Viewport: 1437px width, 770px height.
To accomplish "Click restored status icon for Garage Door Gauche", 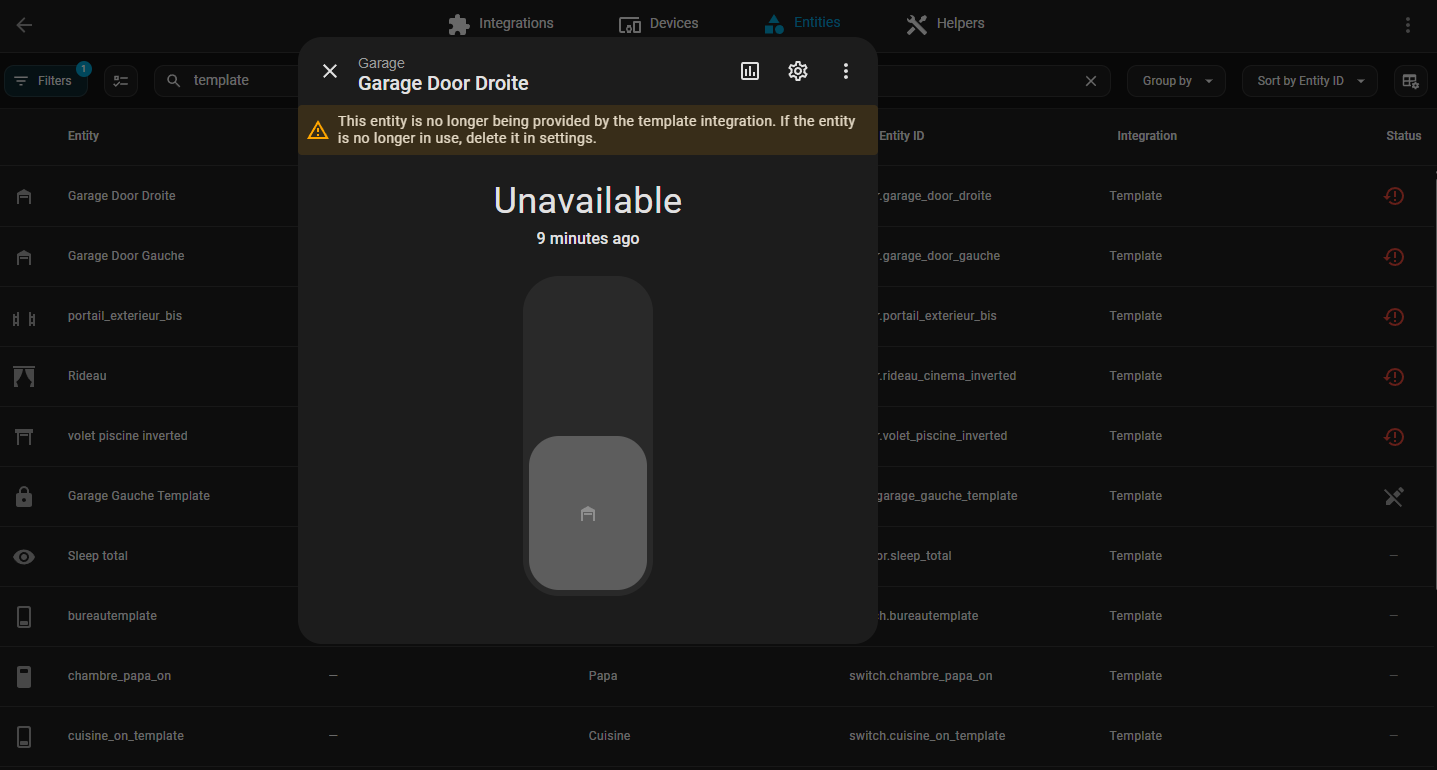I will pyautogui.click(x=1394, y=257).
